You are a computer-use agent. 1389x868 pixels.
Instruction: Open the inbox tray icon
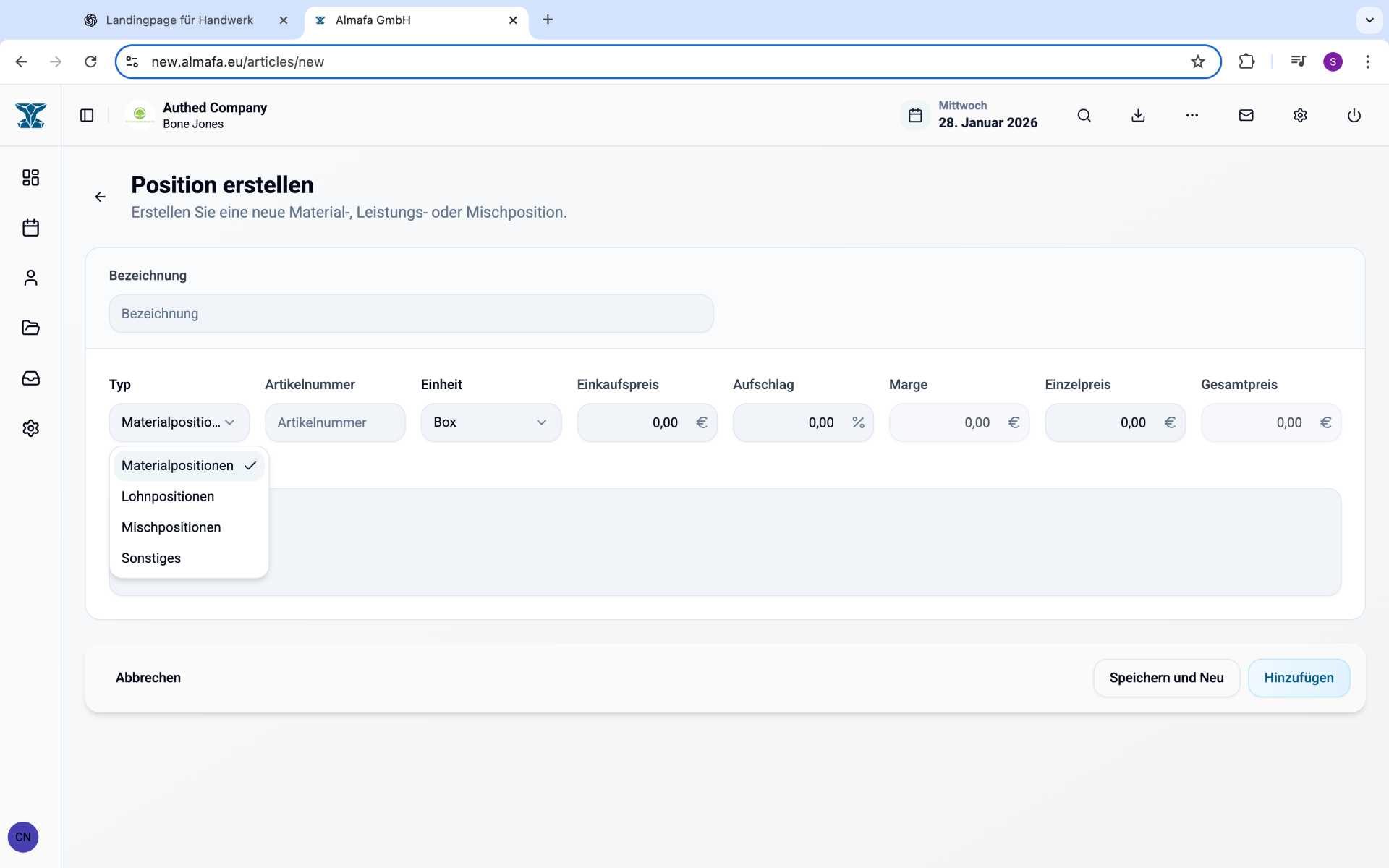[x=30, y=378]
